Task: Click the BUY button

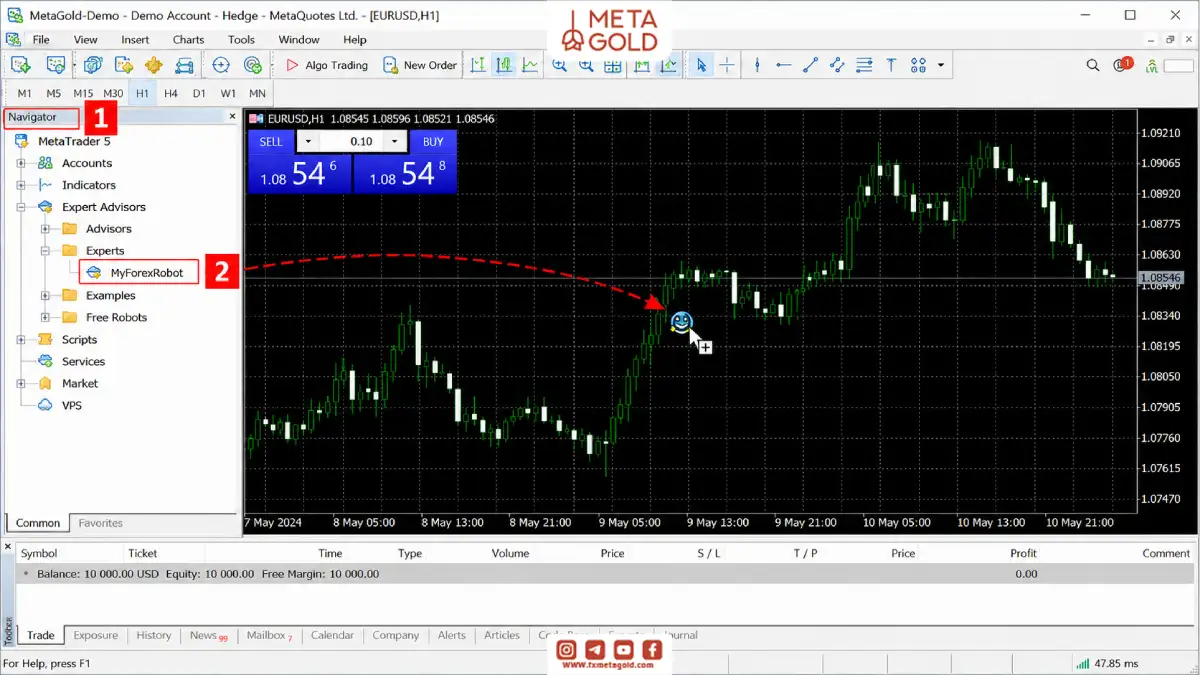Action: pos(433,142)
